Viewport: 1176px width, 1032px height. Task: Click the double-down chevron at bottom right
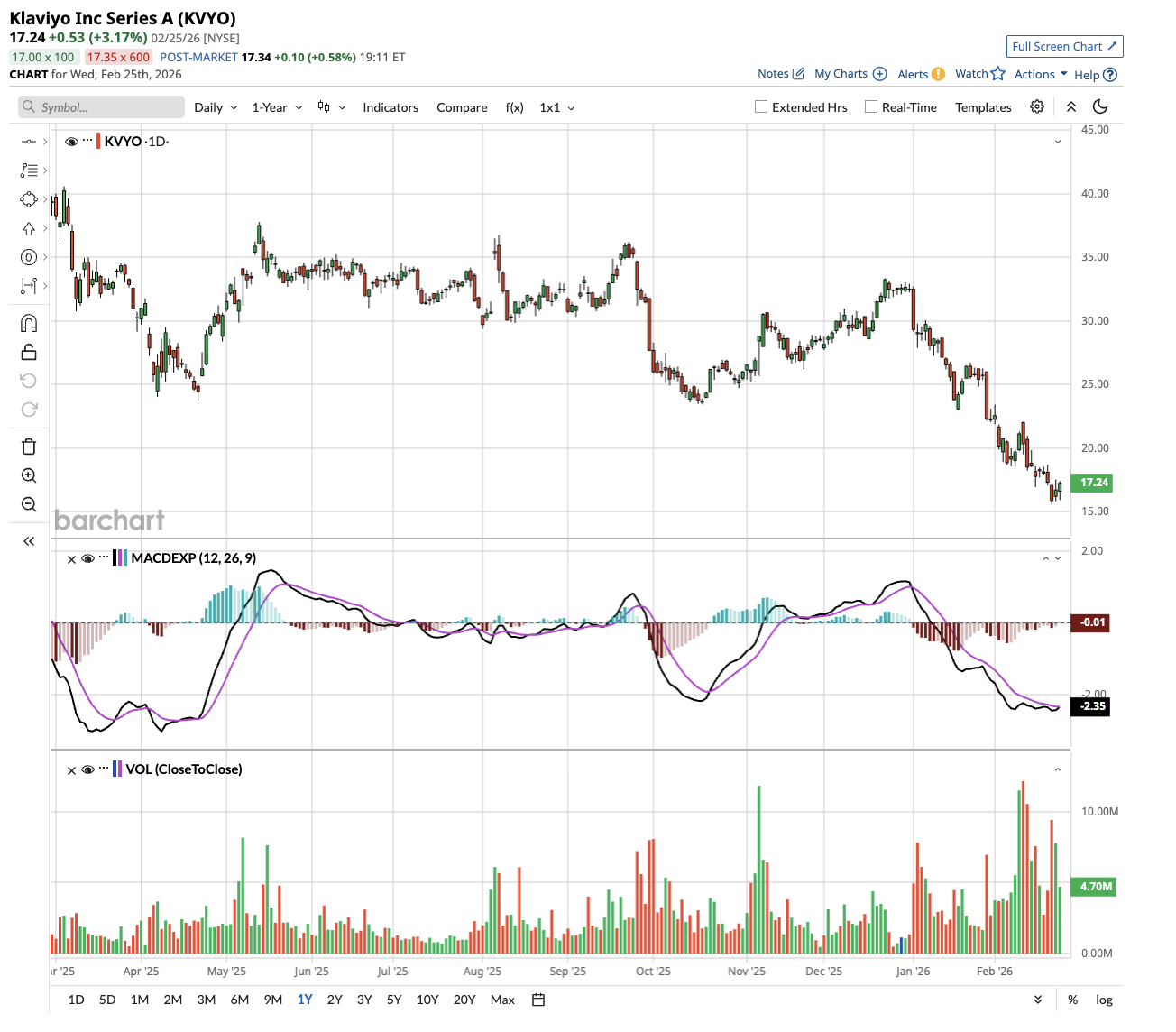pos(1038,1000)
